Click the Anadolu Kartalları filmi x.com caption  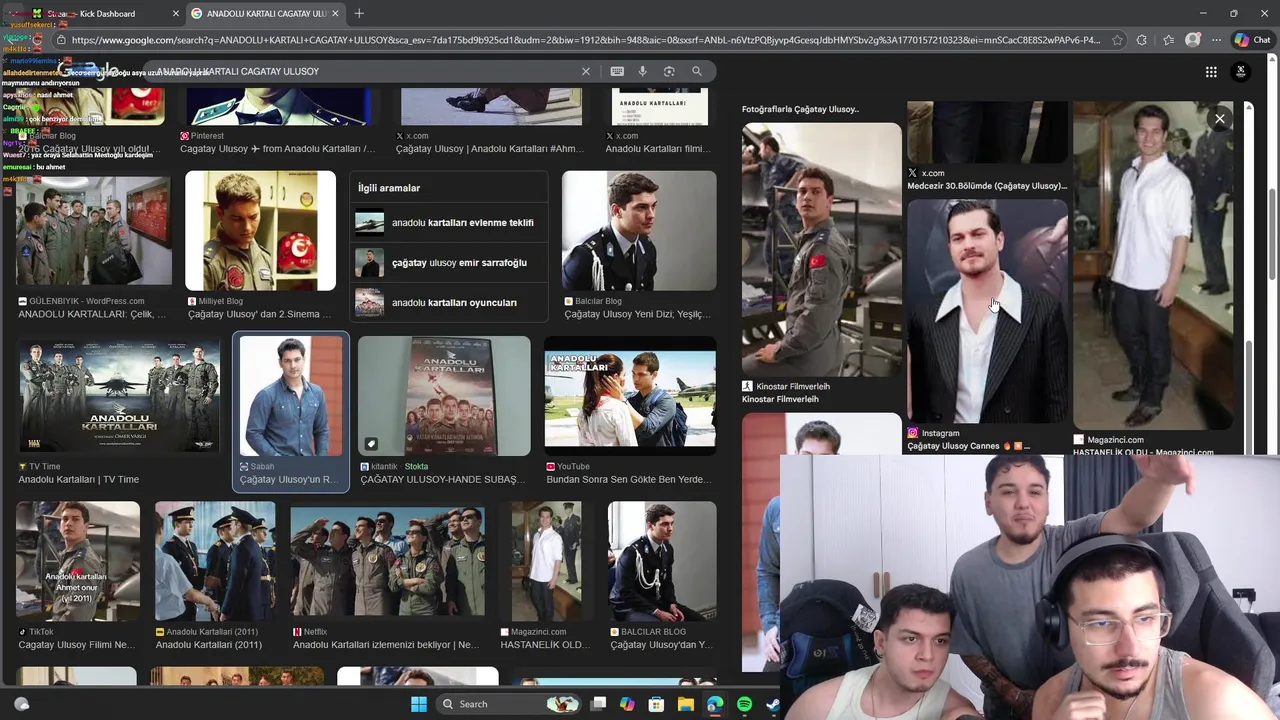(657, 149)
